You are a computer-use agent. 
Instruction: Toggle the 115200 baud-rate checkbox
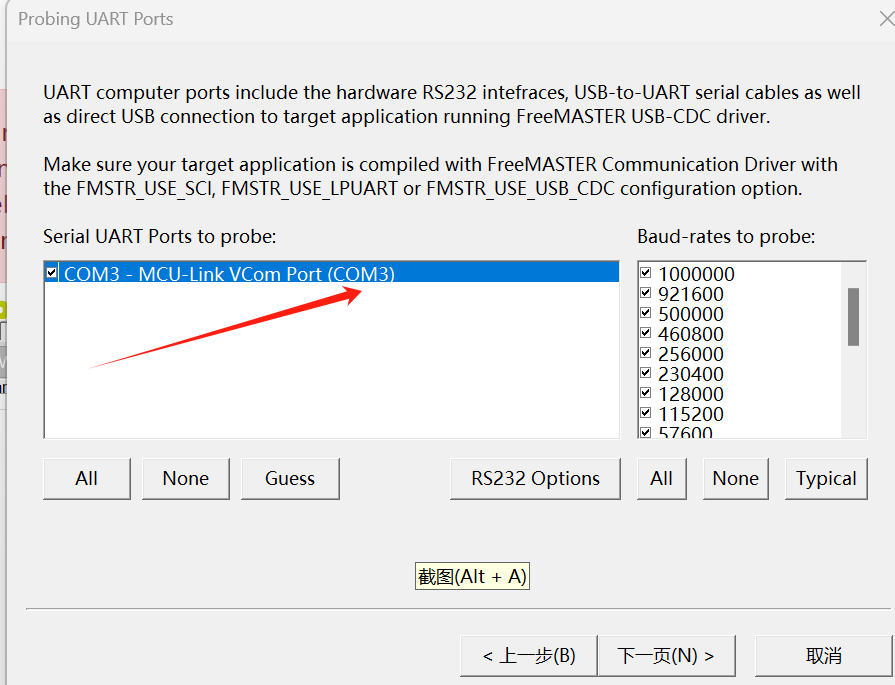(645, 413)
